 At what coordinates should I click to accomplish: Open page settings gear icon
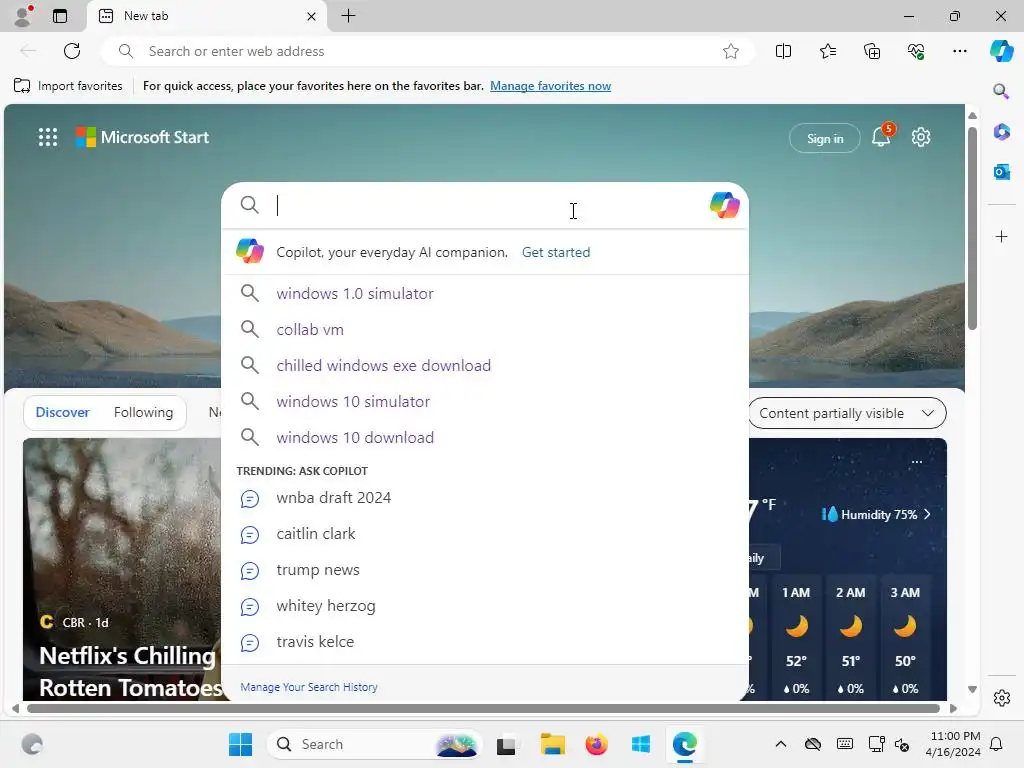[x=921, y=137]
